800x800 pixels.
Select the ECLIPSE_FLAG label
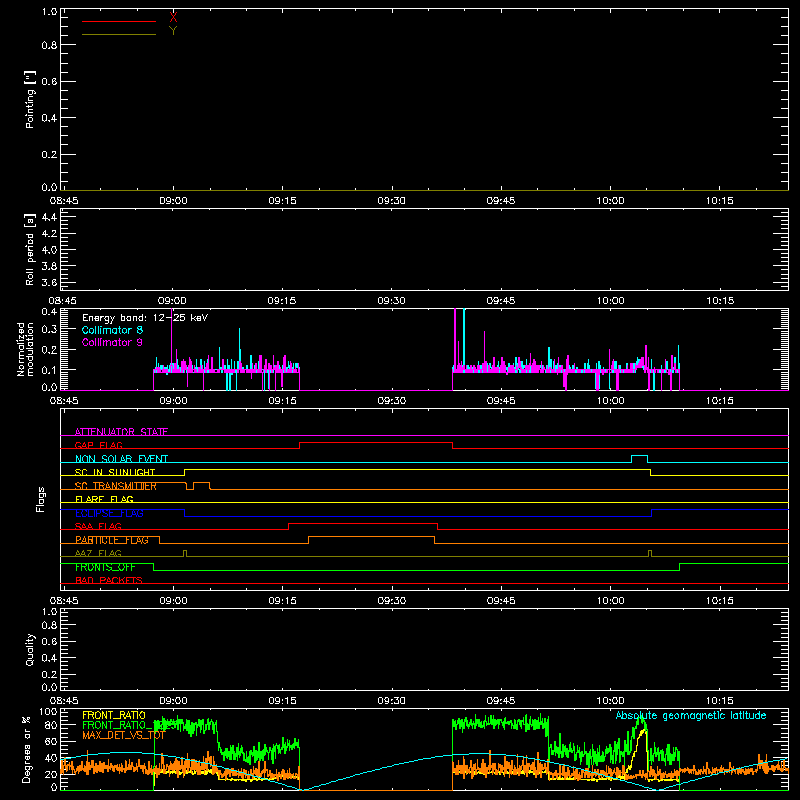pos(109,513)
